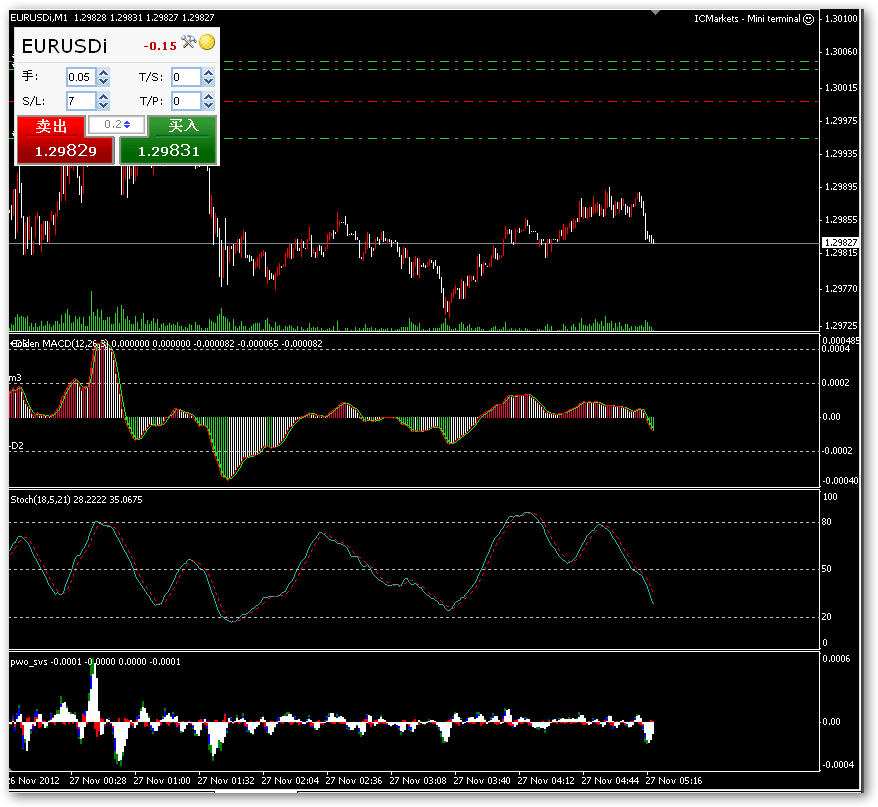
Task: Click the EURUSDi symbol name in panel
Action: click(x=64, y=46)
